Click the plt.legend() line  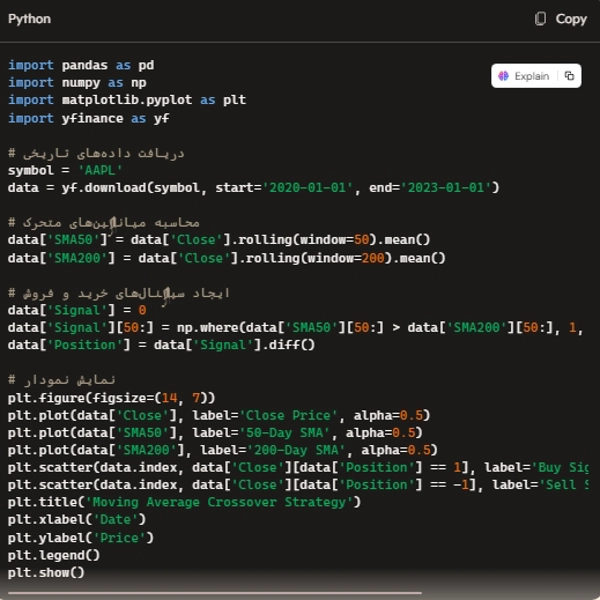click(54, 555)
